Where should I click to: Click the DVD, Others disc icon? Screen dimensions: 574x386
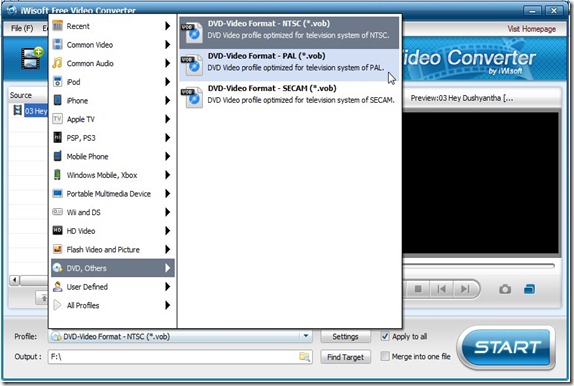(57, 268)
